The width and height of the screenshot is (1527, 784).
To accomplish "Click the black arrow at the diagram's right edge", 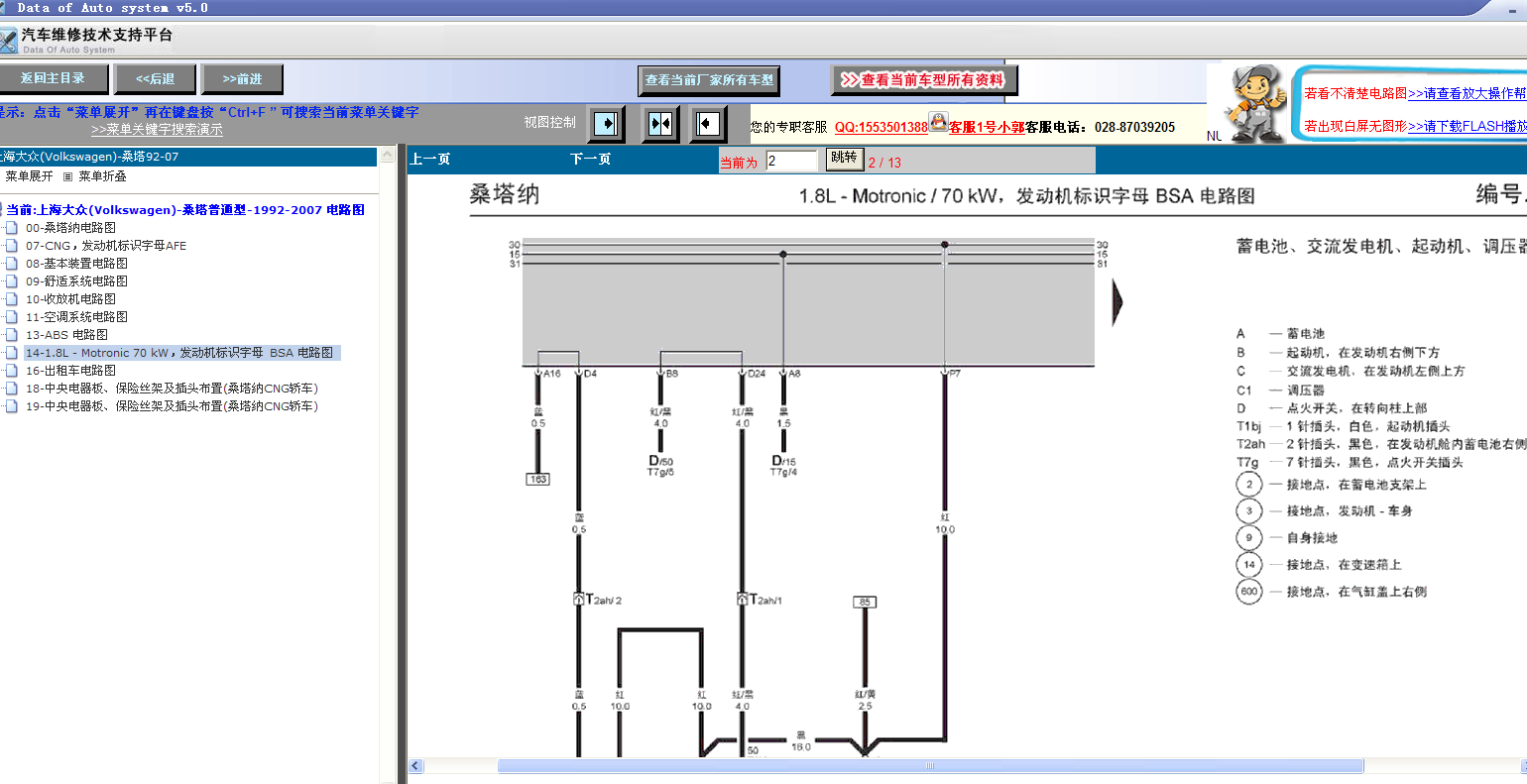I will click(1117, 302).
